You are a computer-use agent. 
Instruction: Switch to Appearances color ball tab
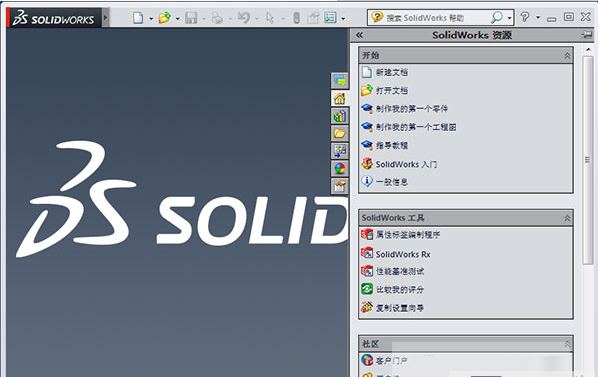click(x=339, y=168)
